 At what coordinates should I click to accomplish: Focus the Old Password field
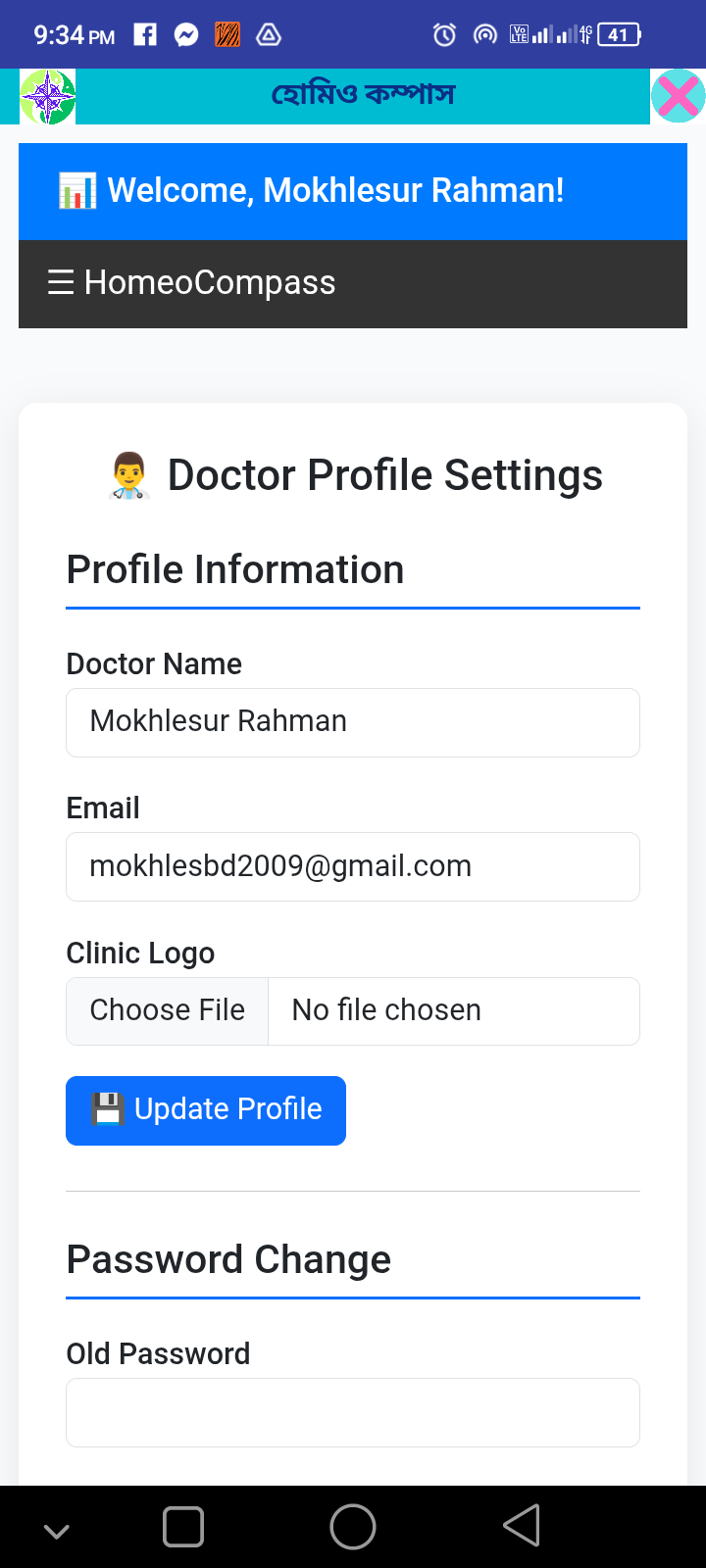pyautogui.click(x=353, y=1412)
